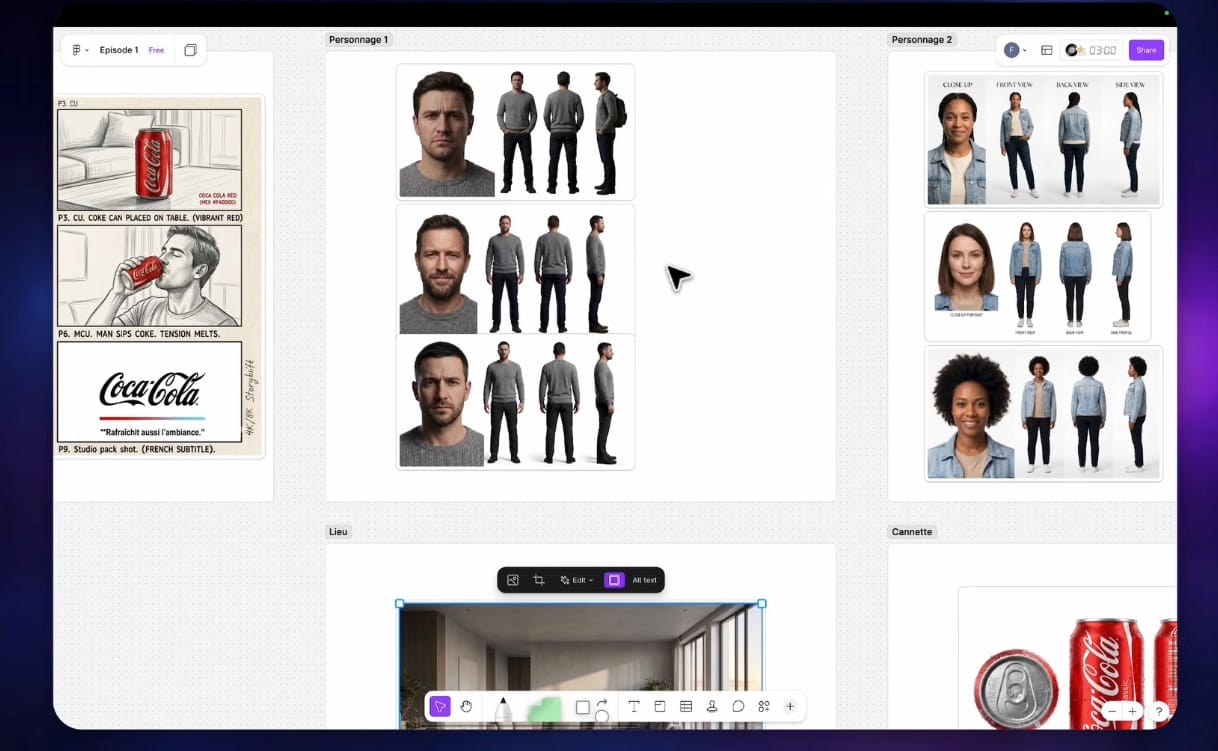
Task: Select the Personnage 1 section label
Action: pyautogui.click(x=358, y=40)
